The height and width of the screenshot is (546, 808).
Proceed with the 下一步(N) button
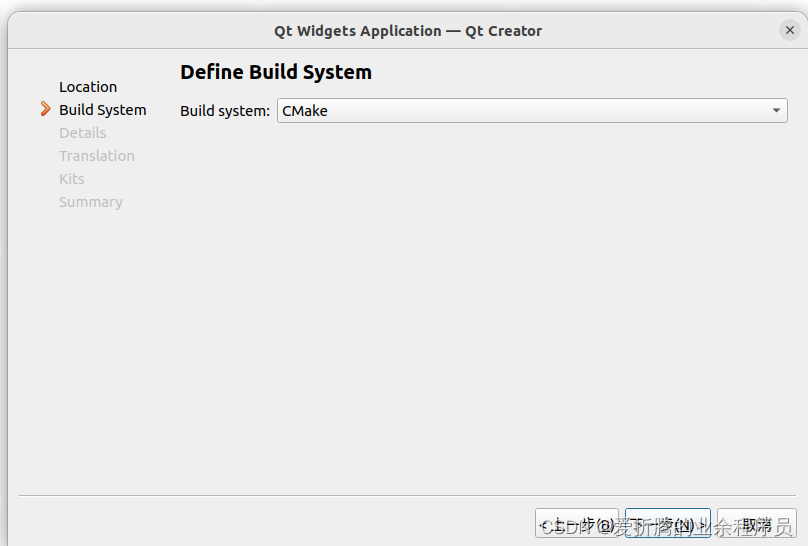click(x=668, y=523)
